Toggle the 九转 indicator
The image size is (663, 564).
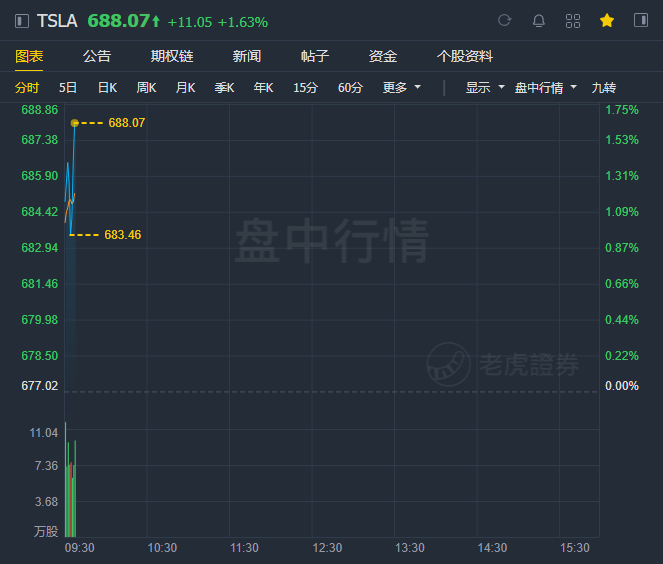604,88
